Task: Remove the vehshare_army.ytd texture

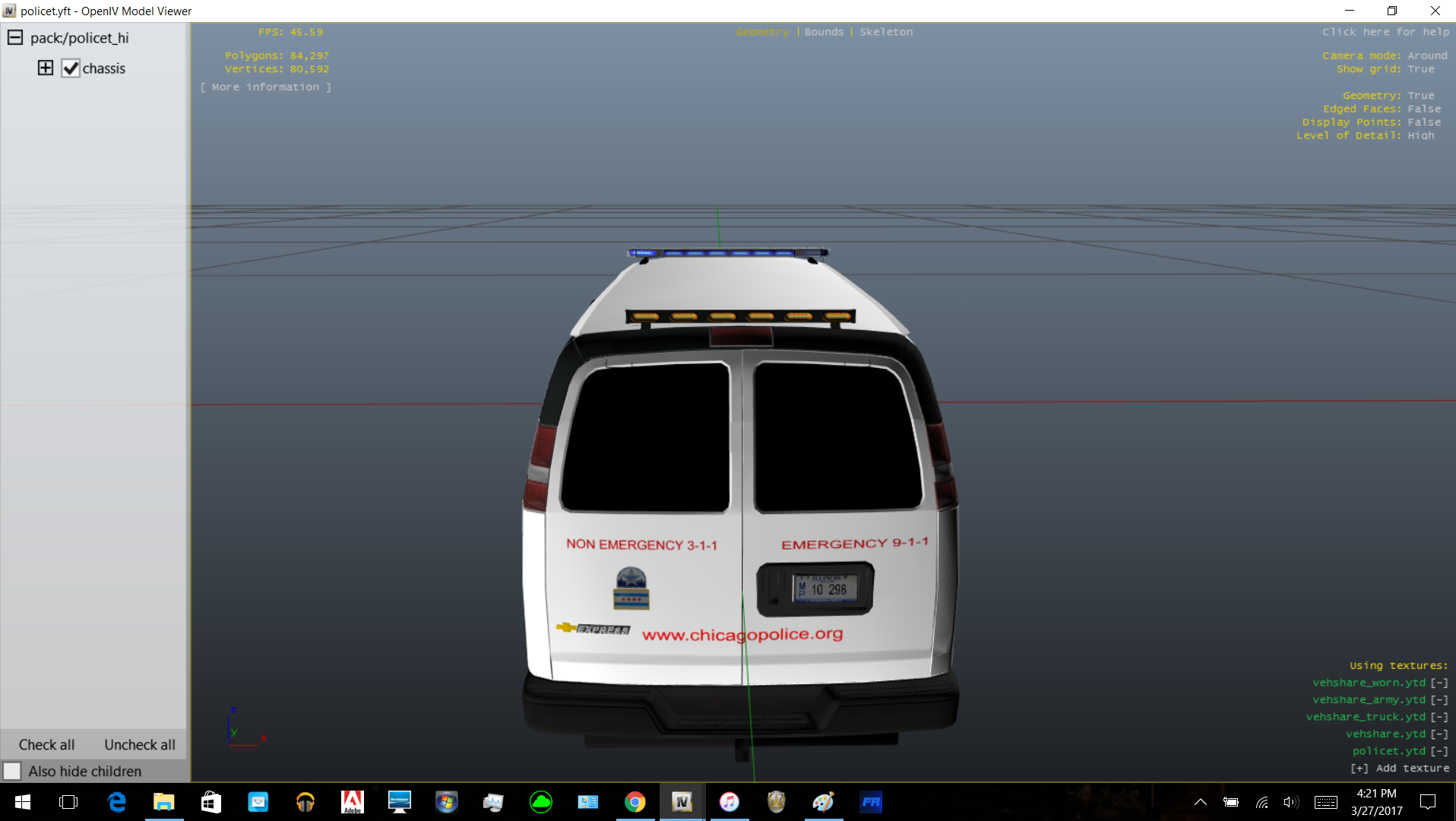Action: 1439,699
